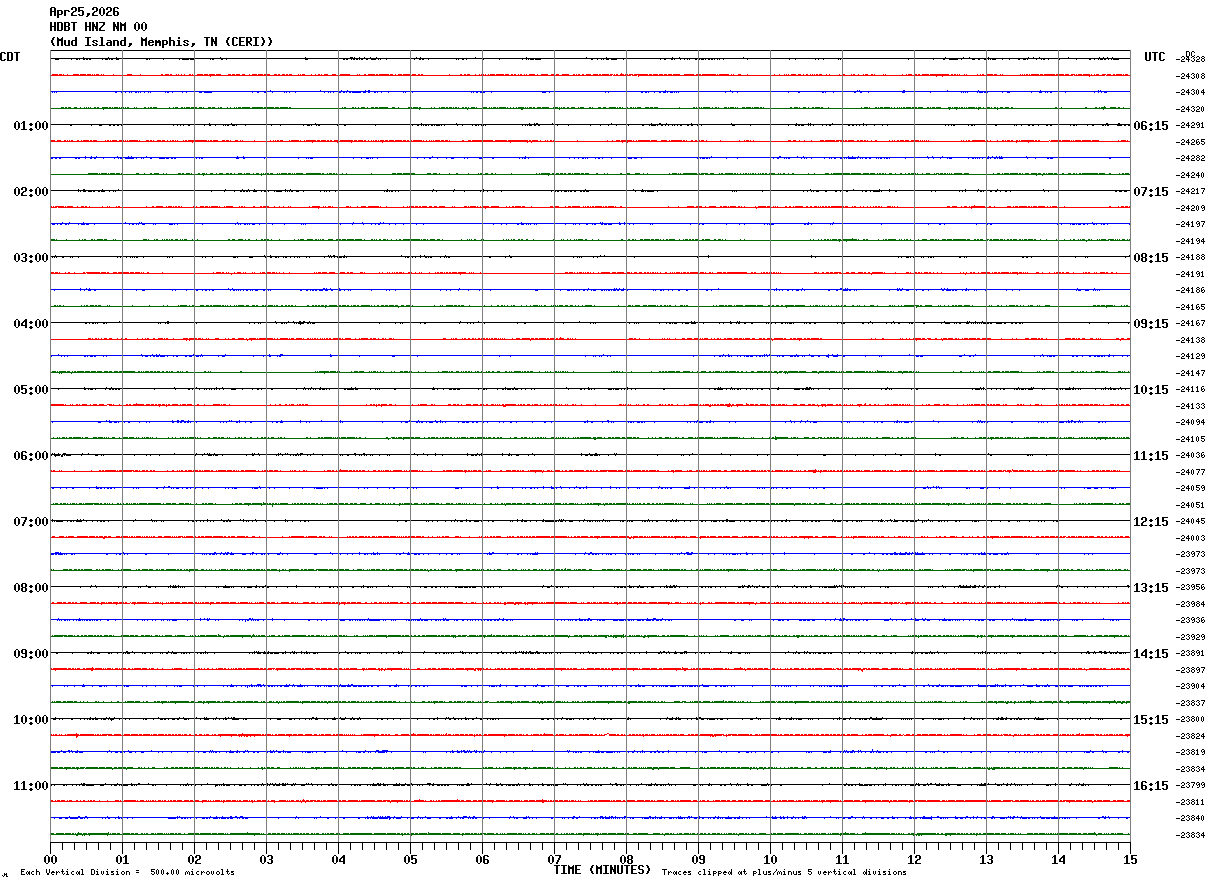Viewport: 1210px width, 886px height.
Task: Click the DC offset value -24116
Action: (1191, 390)
